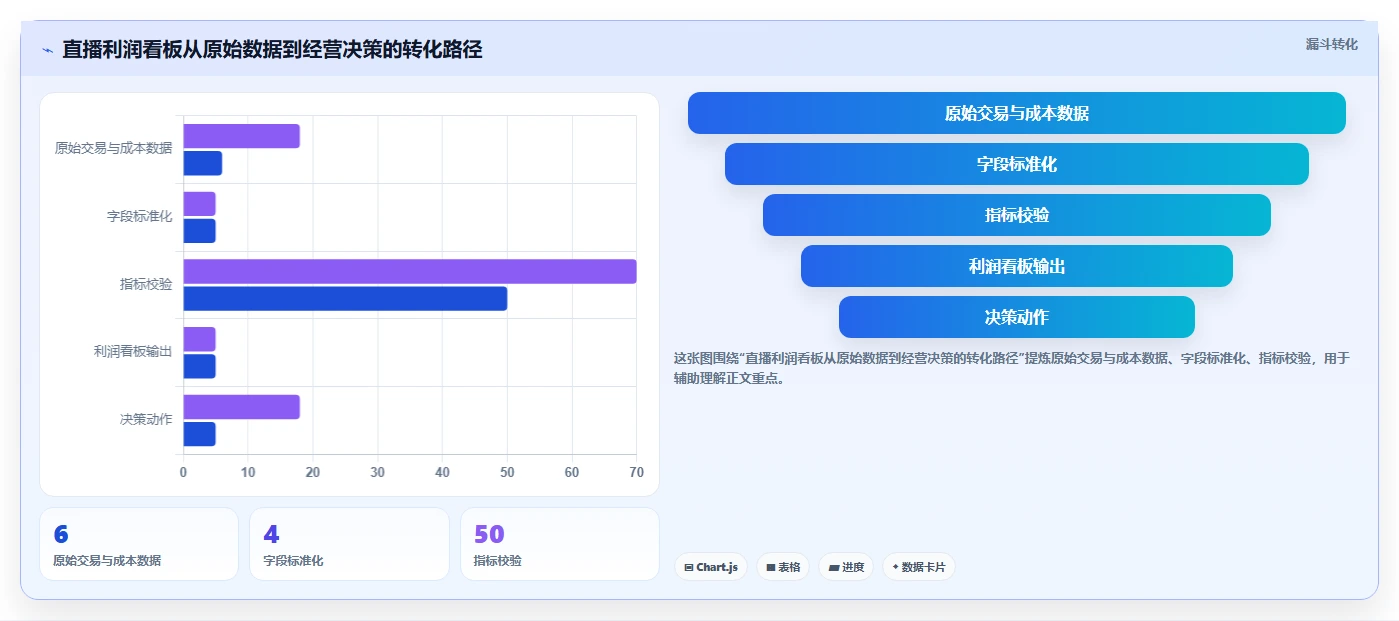Click the purple bar for 决策动作

(x=241, y=407)
